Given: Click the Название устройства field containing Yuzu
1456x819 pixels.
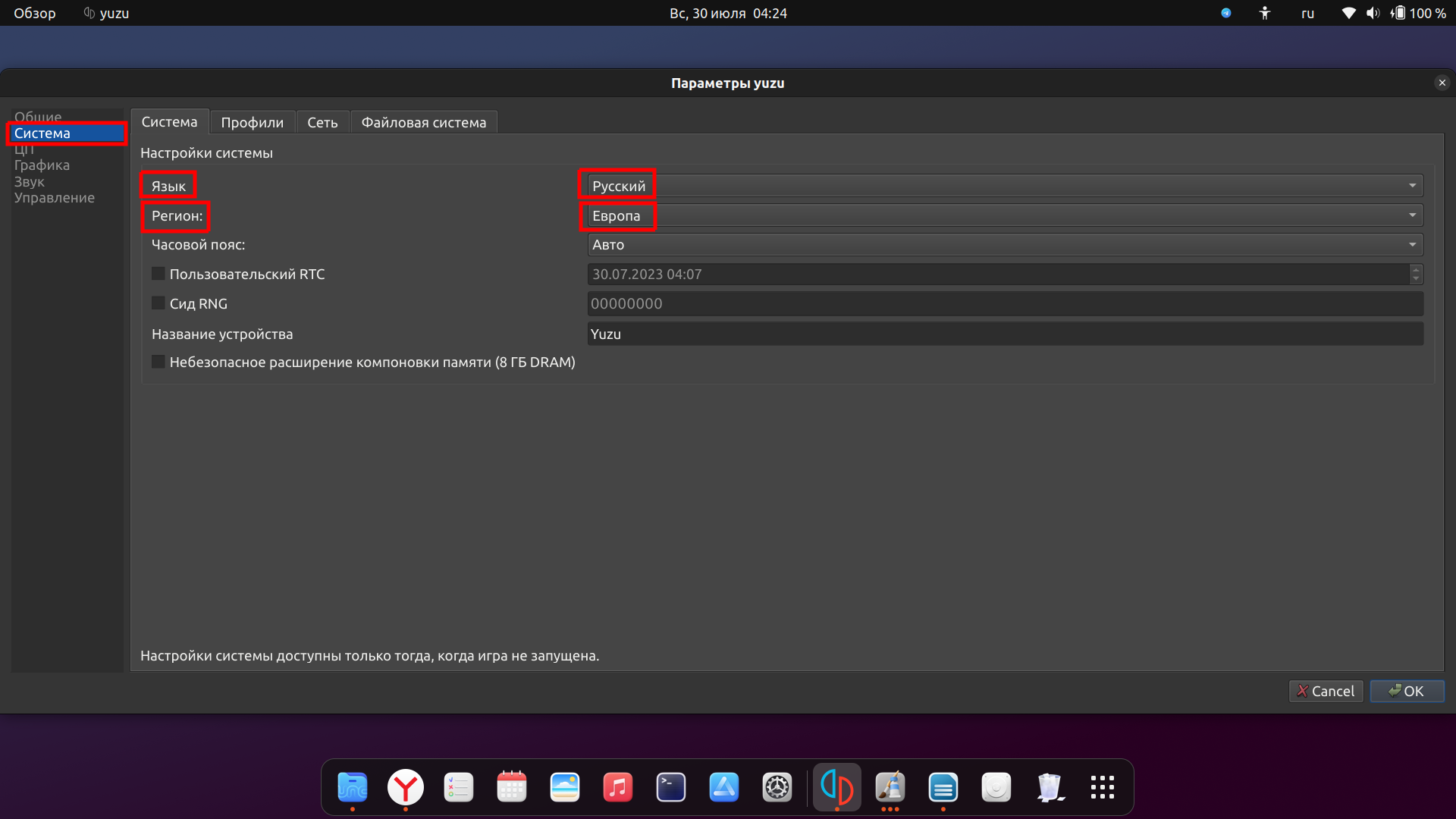Looking at the screenshot, I should (1005, 334).
